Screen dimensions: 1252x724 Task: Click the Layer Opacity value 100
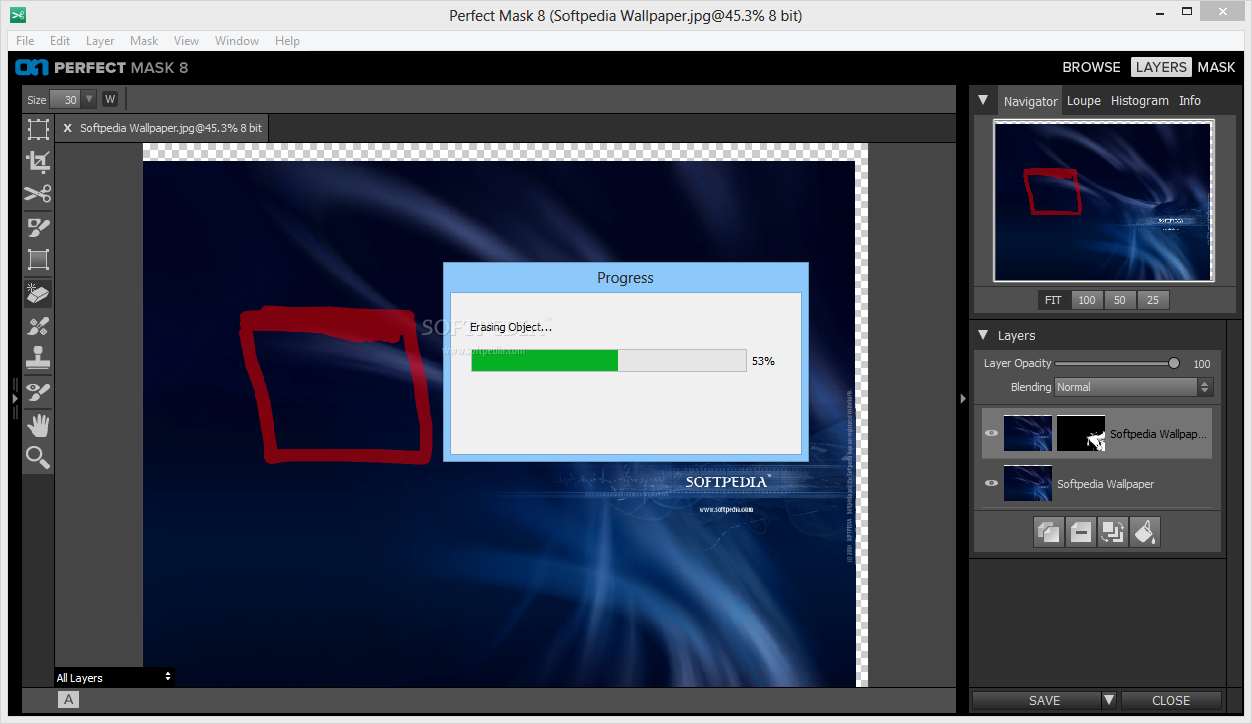tap(1202, 364)
